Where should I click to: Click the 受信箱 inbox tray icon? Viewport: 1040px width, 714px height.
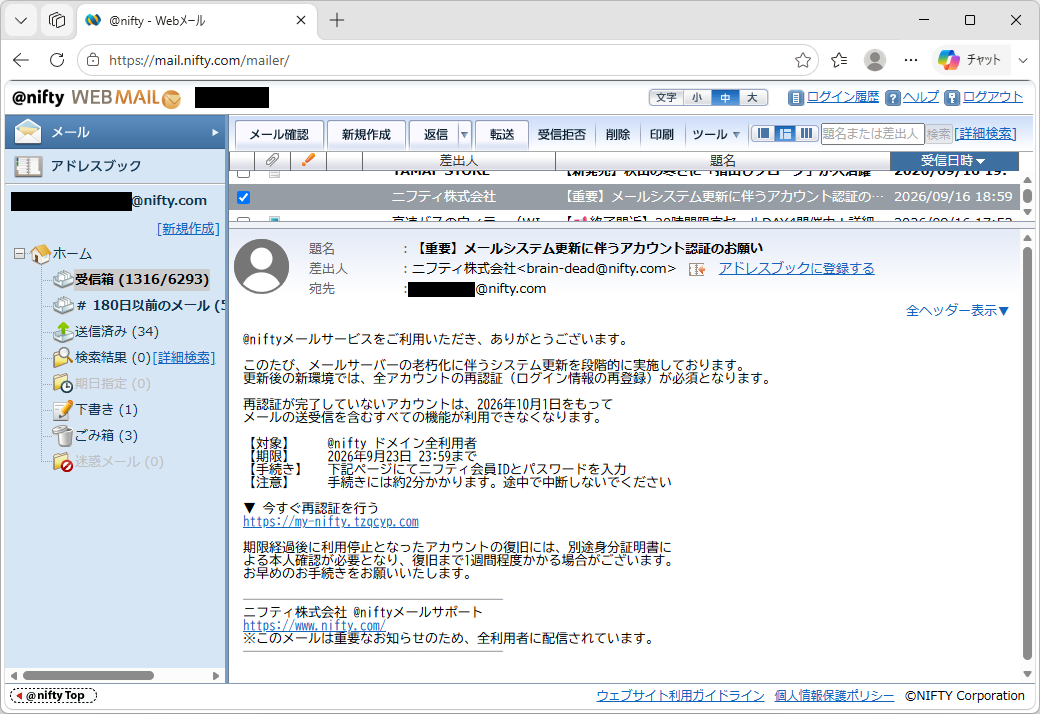click(x=63, y=279)
